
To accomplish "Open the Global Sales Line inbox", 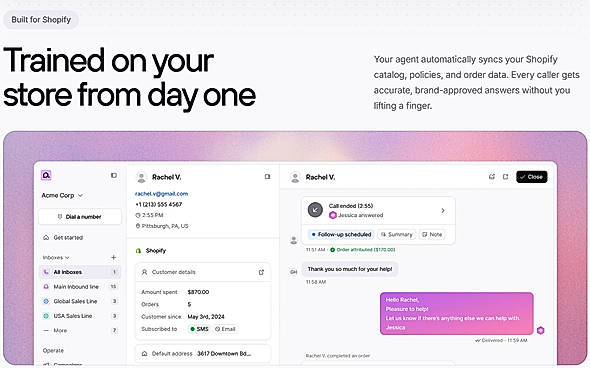I will point(80,301).
